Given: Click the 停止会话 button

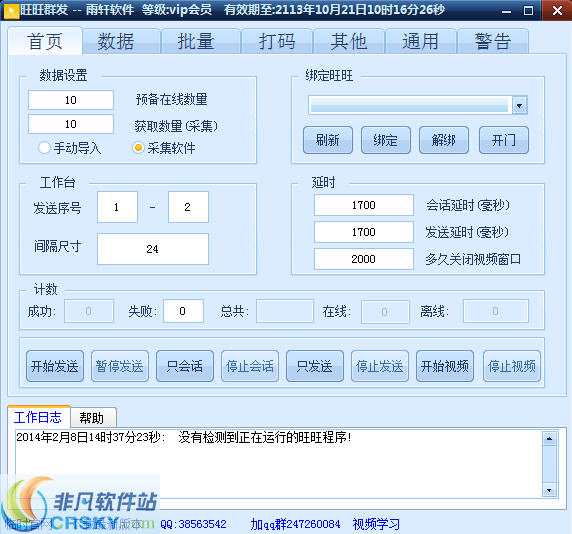Looking at the screenshot, I should click(x=250, y=366).
